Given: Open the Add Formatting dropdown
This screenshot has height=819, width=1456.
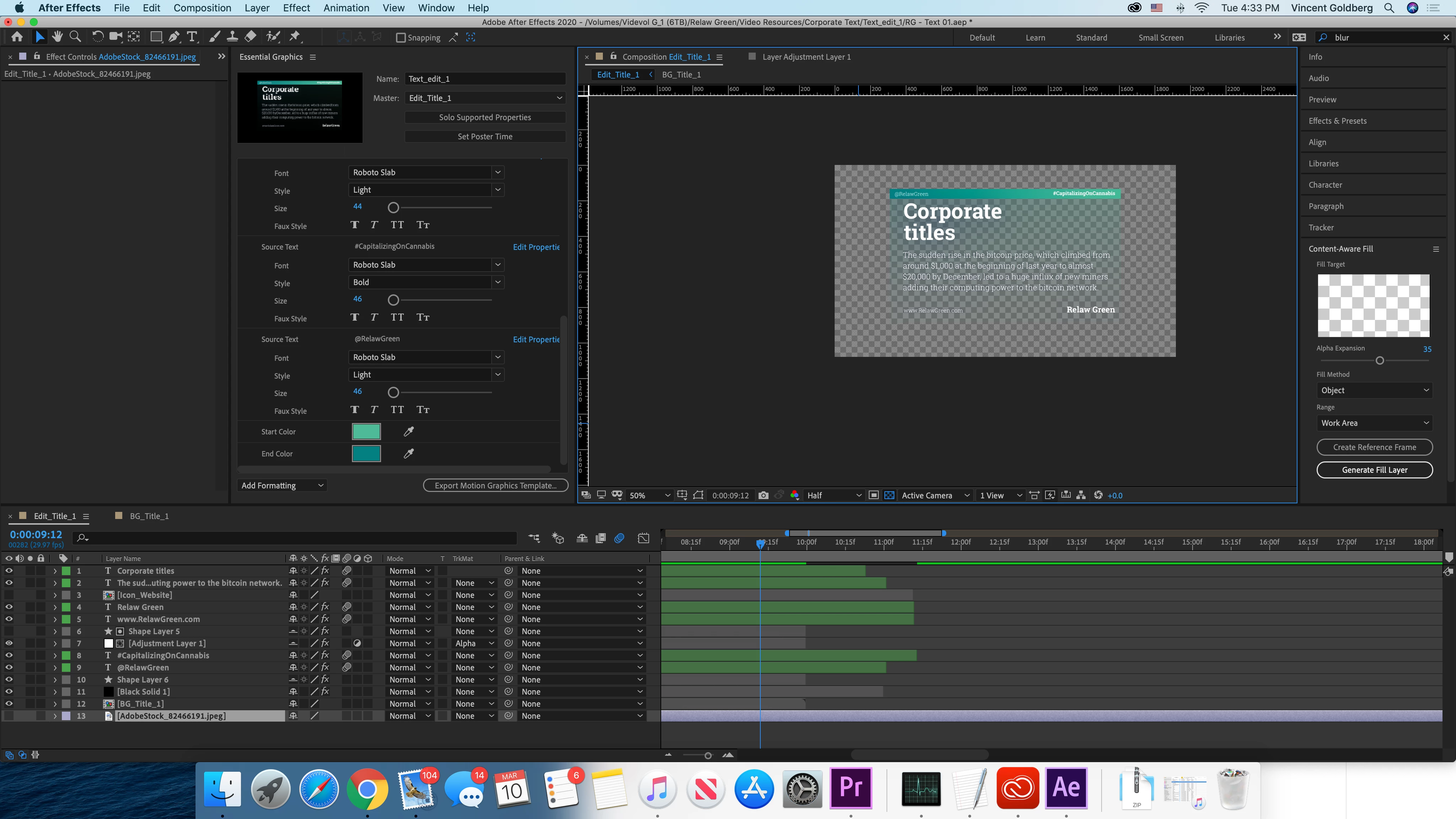Looking at the screenshot, I should click(282, 486).
